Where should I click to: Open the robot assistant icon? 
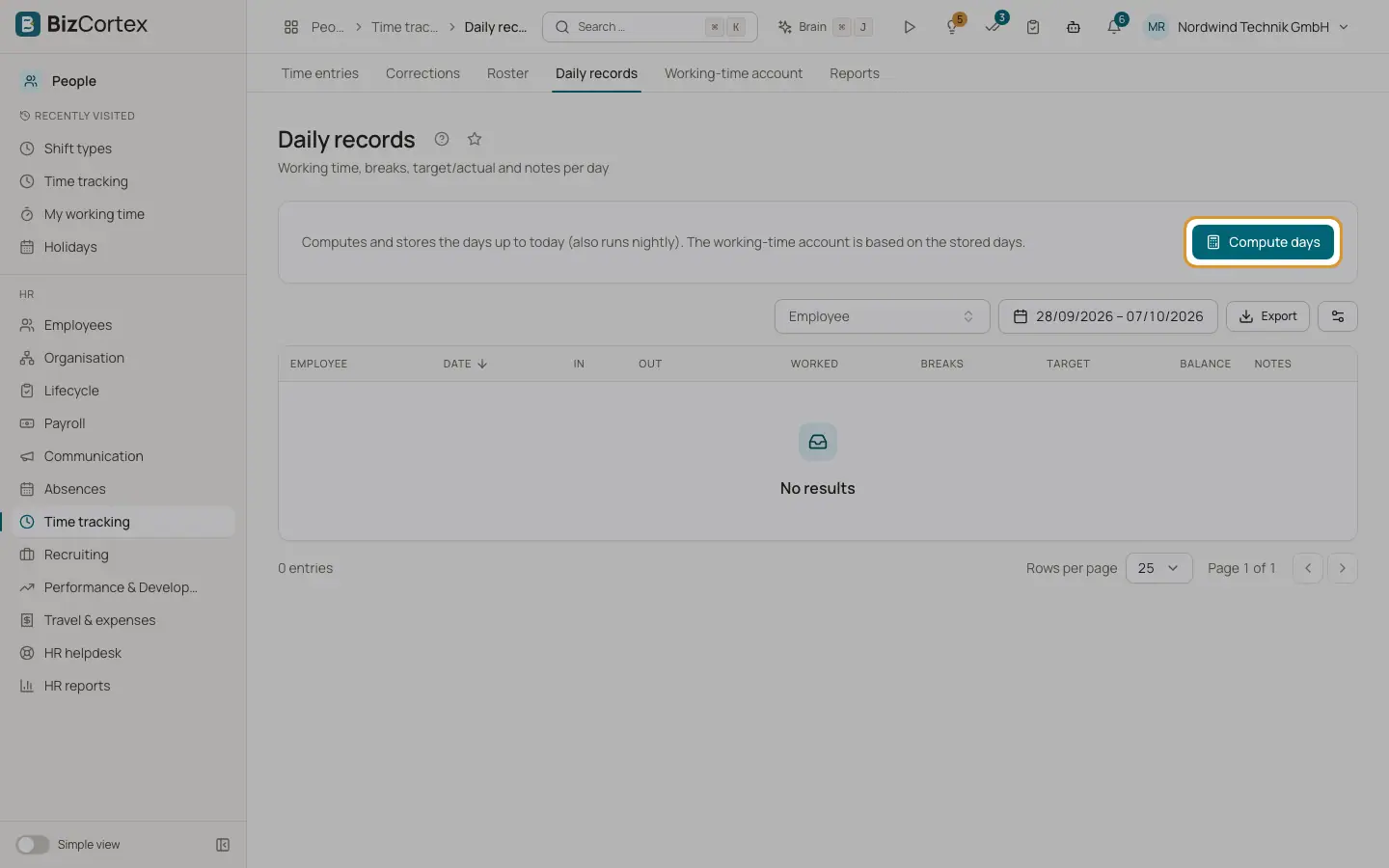(x=1073, y=27)
